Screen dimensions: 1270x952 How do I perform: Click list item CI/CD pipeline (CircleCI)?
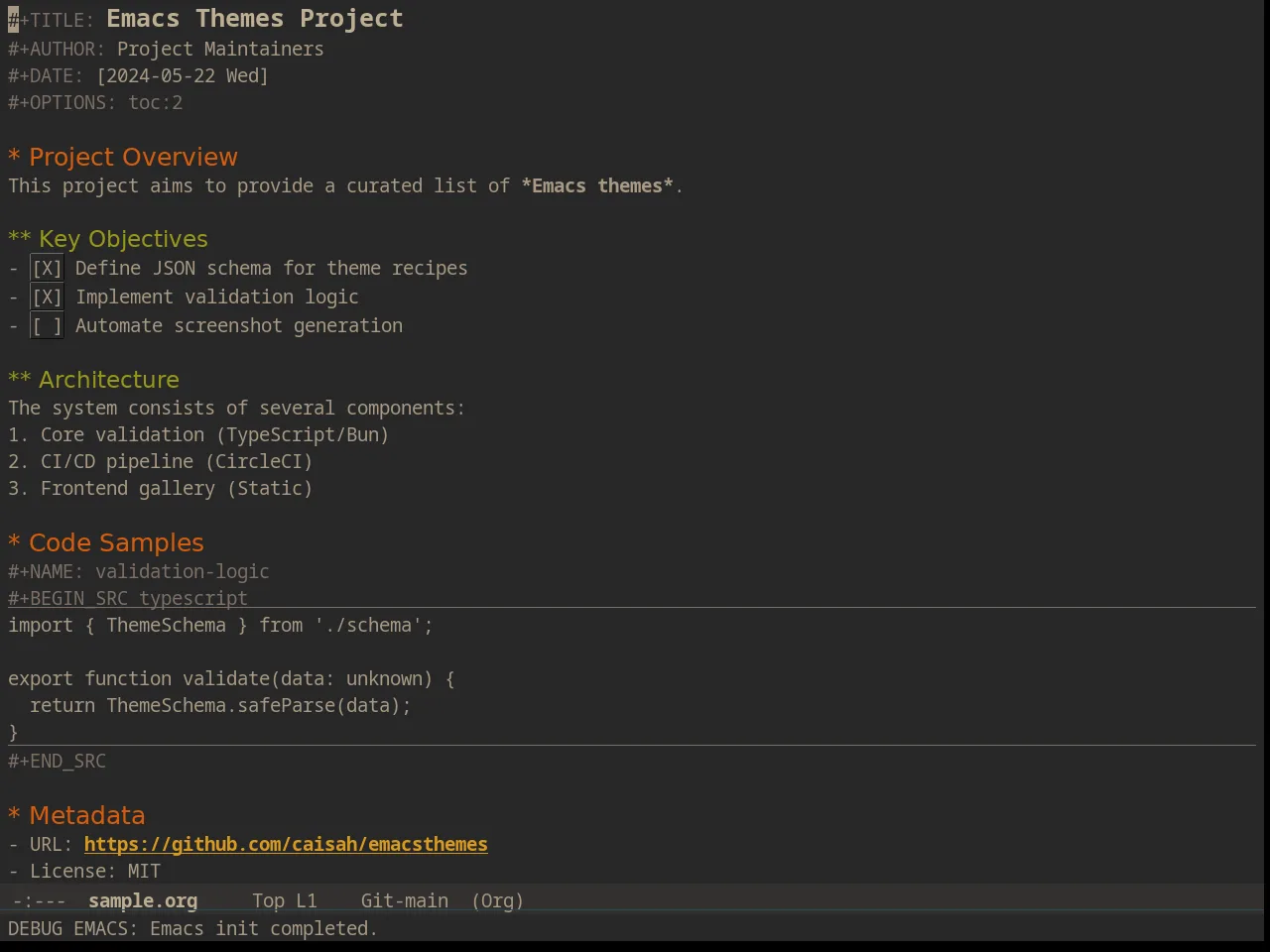coord(161,461)
